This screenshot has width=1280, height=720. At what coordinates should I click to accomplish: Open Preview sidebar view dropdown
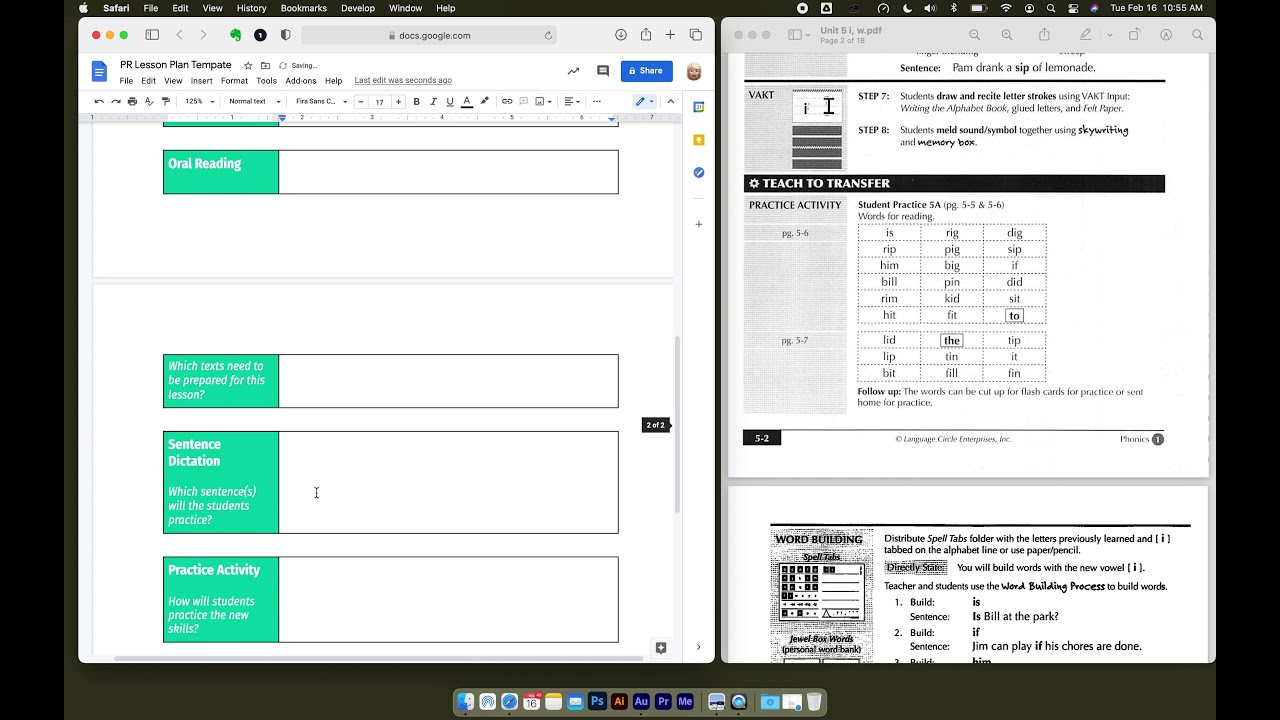[798, 35]
